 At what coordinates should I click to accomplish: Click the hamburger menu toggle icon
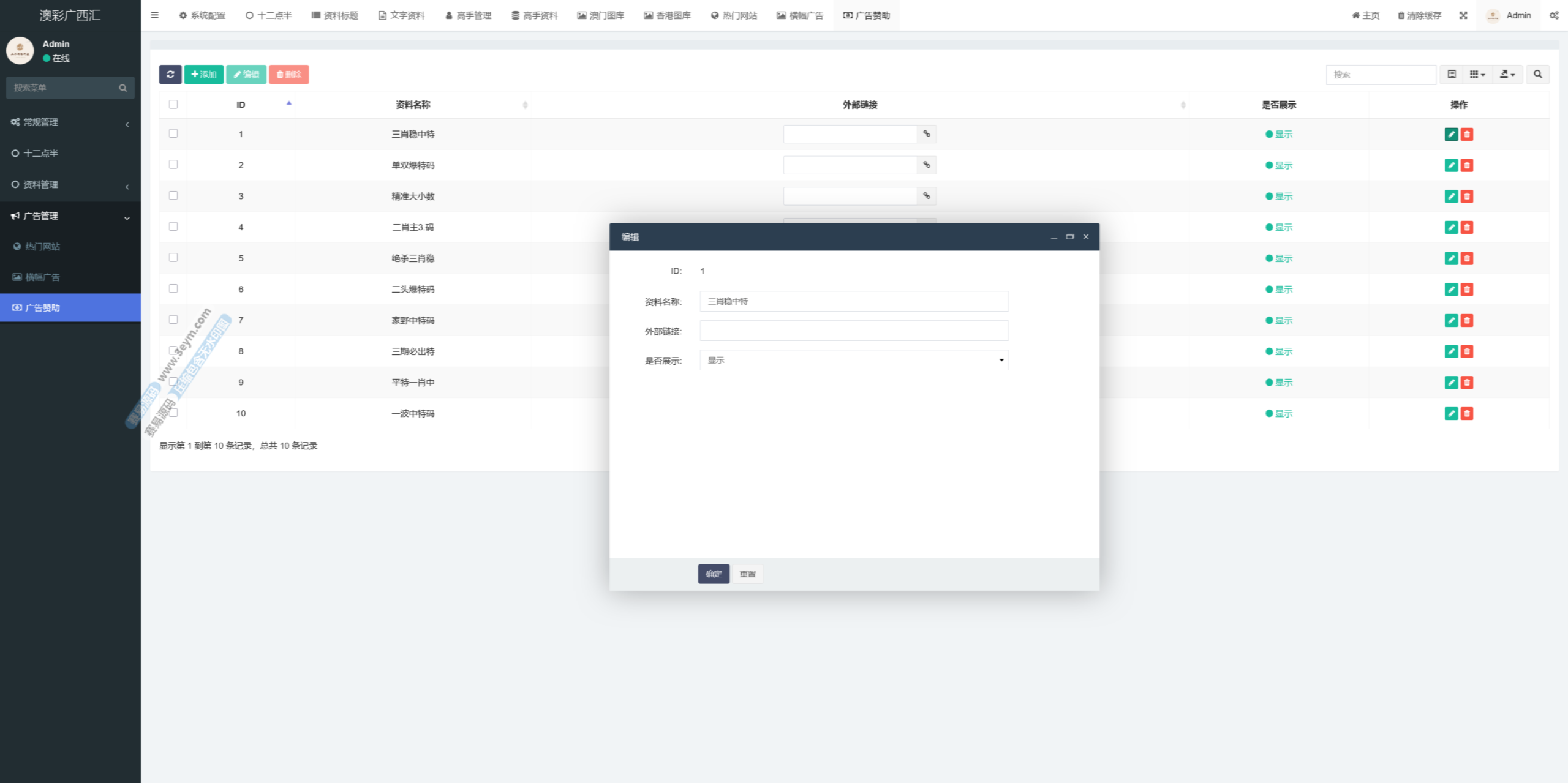click(x=155, y=15)
